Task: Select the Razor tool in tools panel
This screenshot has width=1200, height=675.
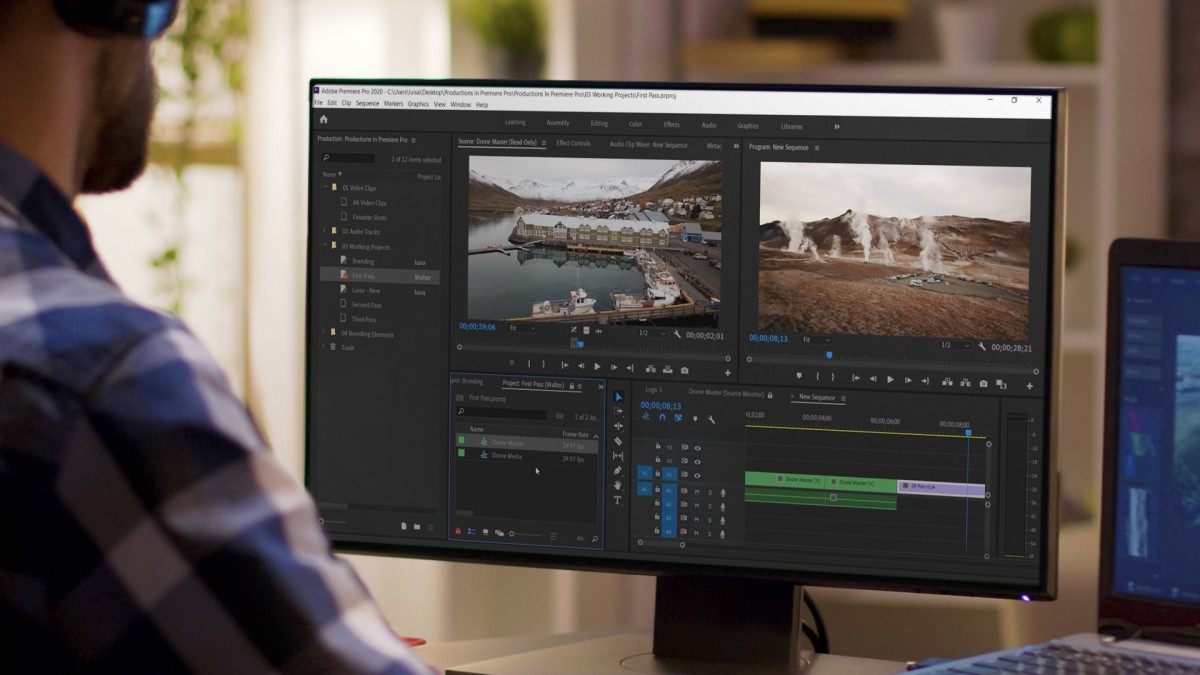Action: pos(618,441)
